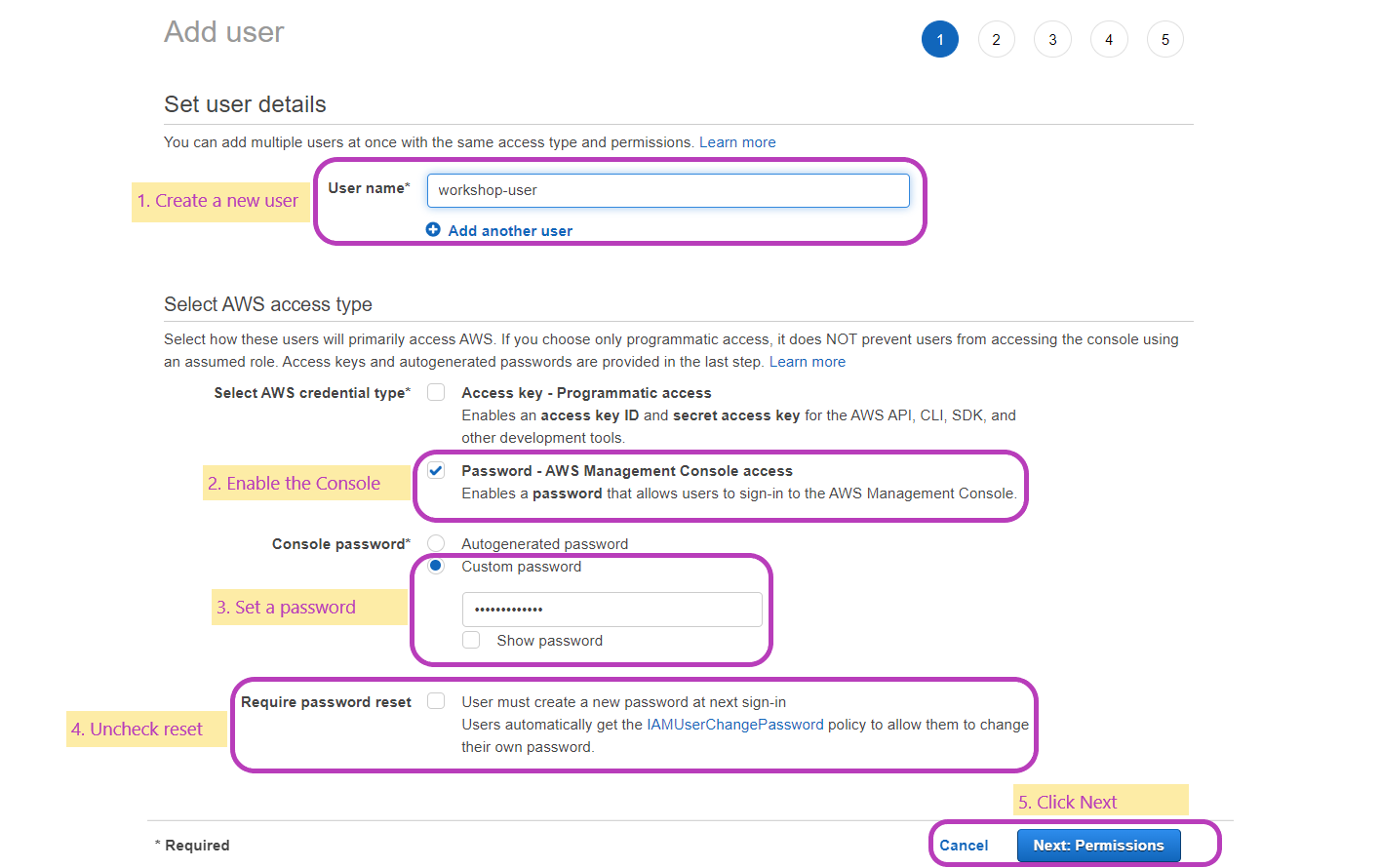Click step 2 in the wizard progress indicator
Viewport: 1381px width, 868px height.
[x=996, y=39]
